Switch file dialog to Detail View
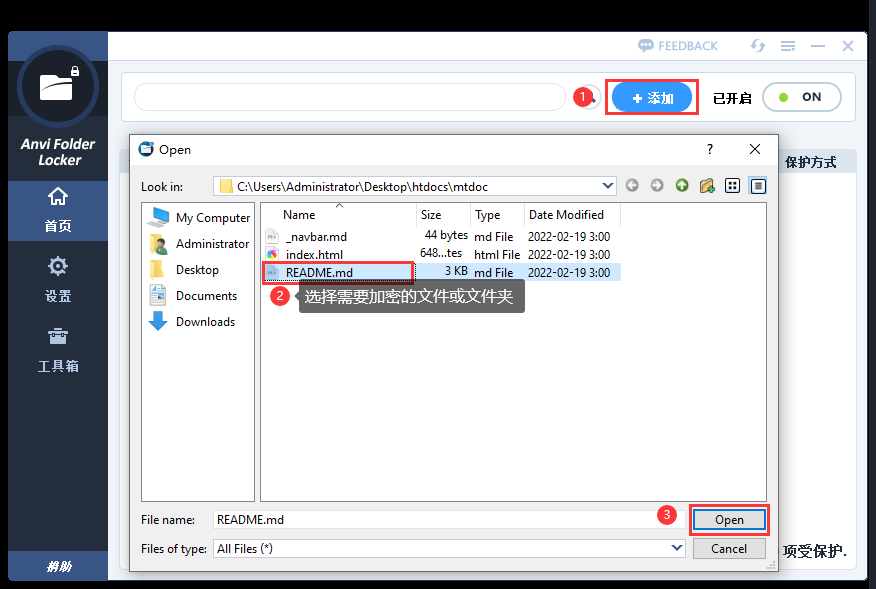 click(x=758, y=186)
